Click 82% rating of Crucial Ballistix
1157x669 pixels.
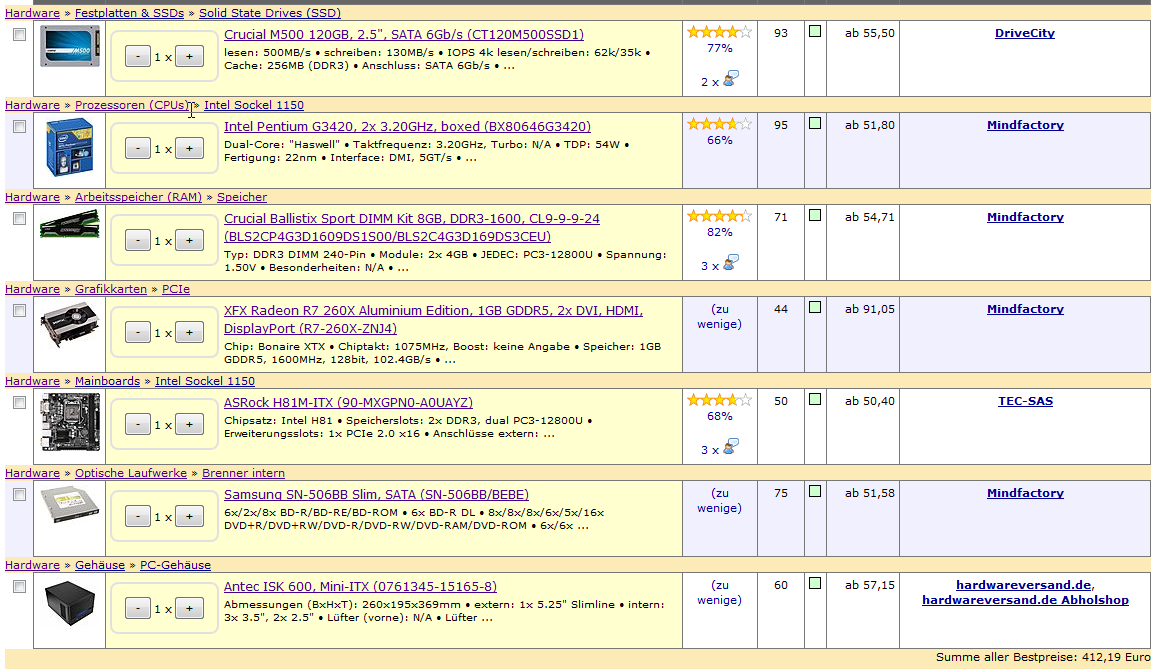pos(719,232)
